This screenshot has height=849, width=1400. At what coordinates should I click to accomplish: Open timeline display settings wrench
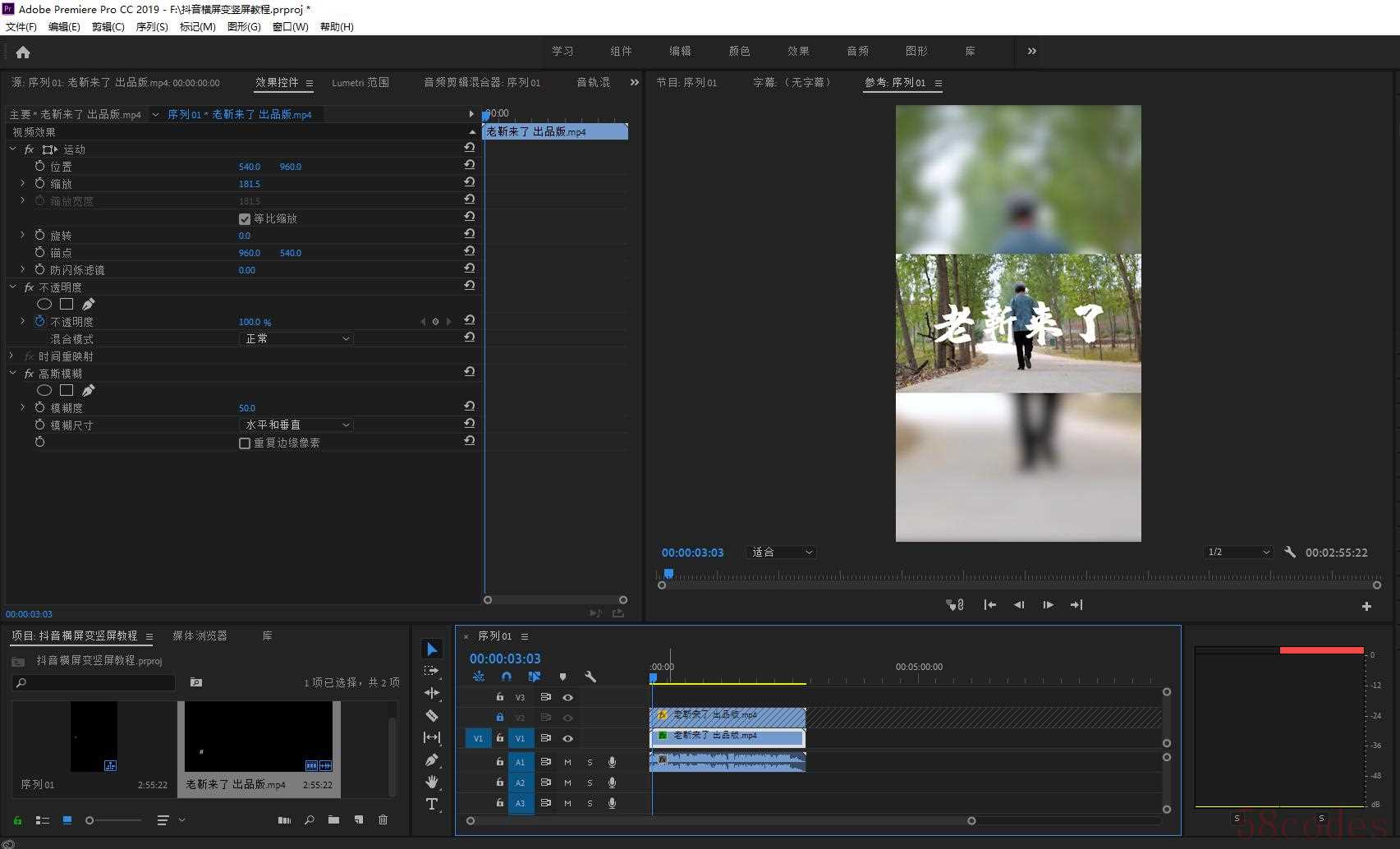[590, 677]
